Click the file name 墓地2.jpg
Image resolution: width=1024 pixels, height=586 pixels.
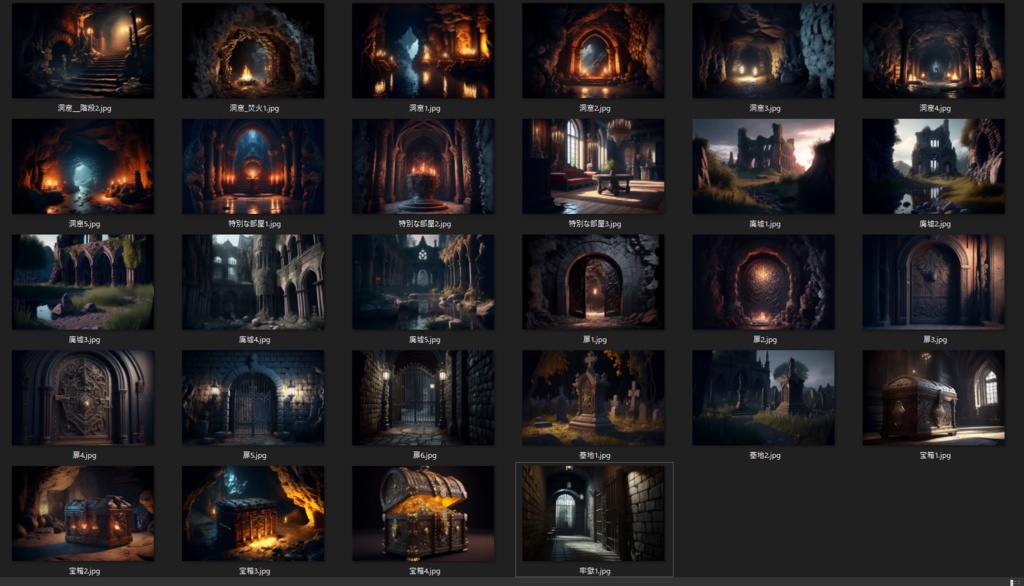click(x=764, y=455)
